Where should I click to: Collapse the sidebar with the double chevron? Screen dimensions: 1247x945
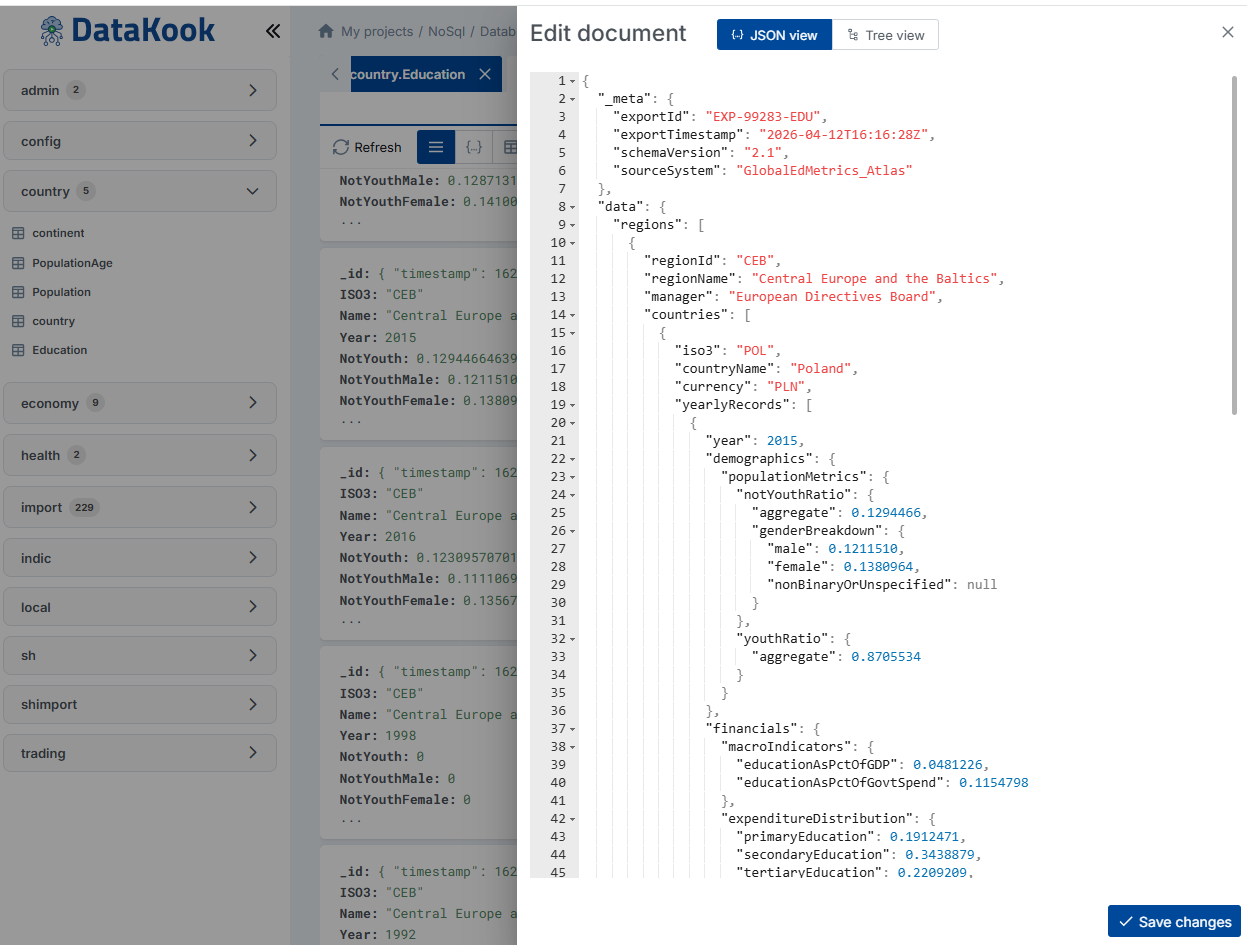272,31
